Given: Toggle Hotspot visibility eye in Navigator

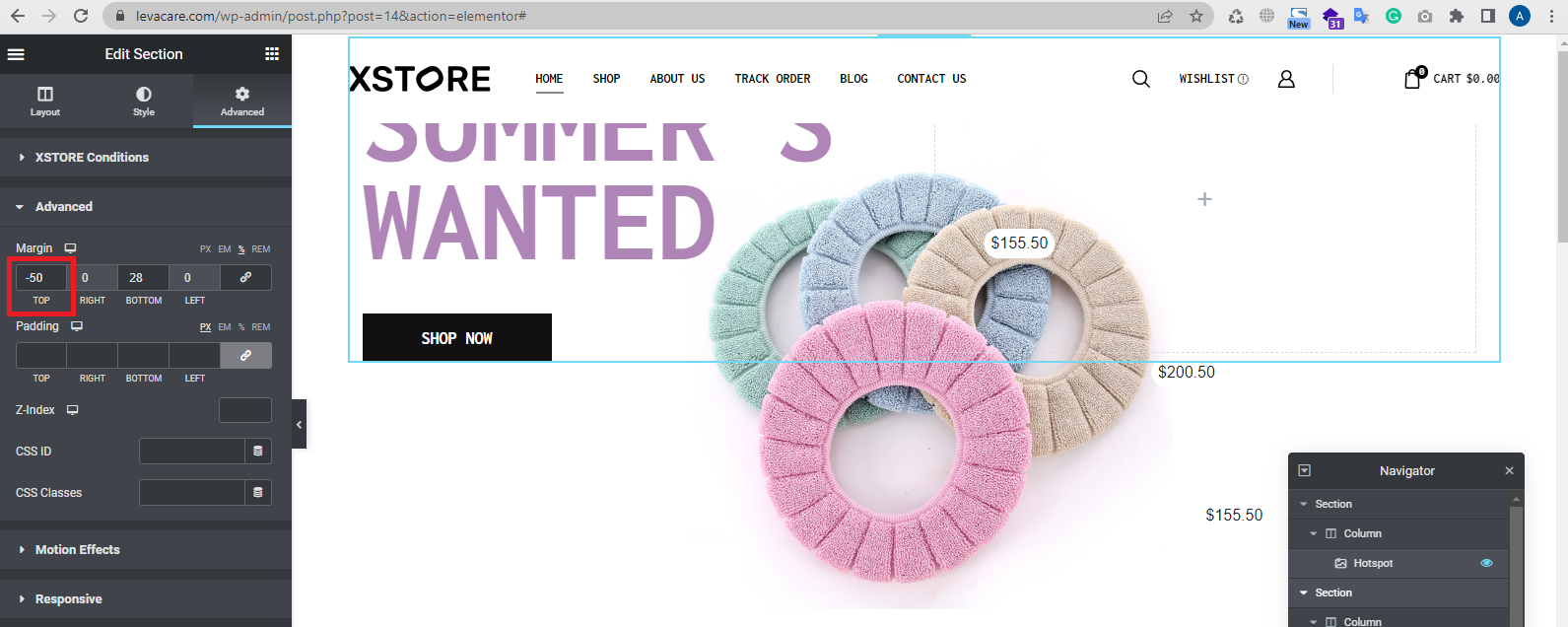Looking at the screenshot, I should 1486,563.
